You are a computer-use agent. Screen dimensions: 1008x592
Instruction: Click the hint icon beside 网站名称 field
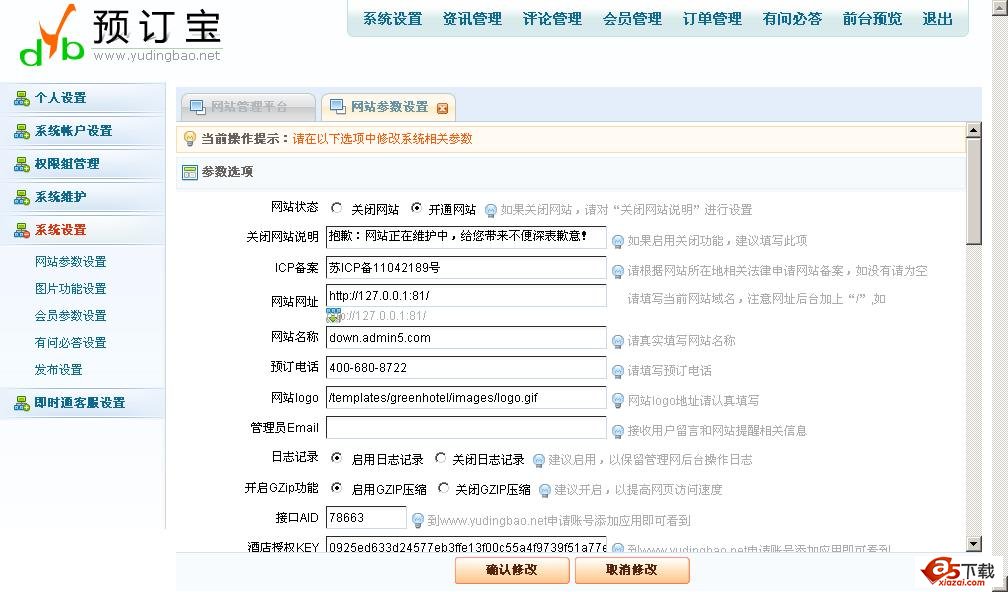617,341
